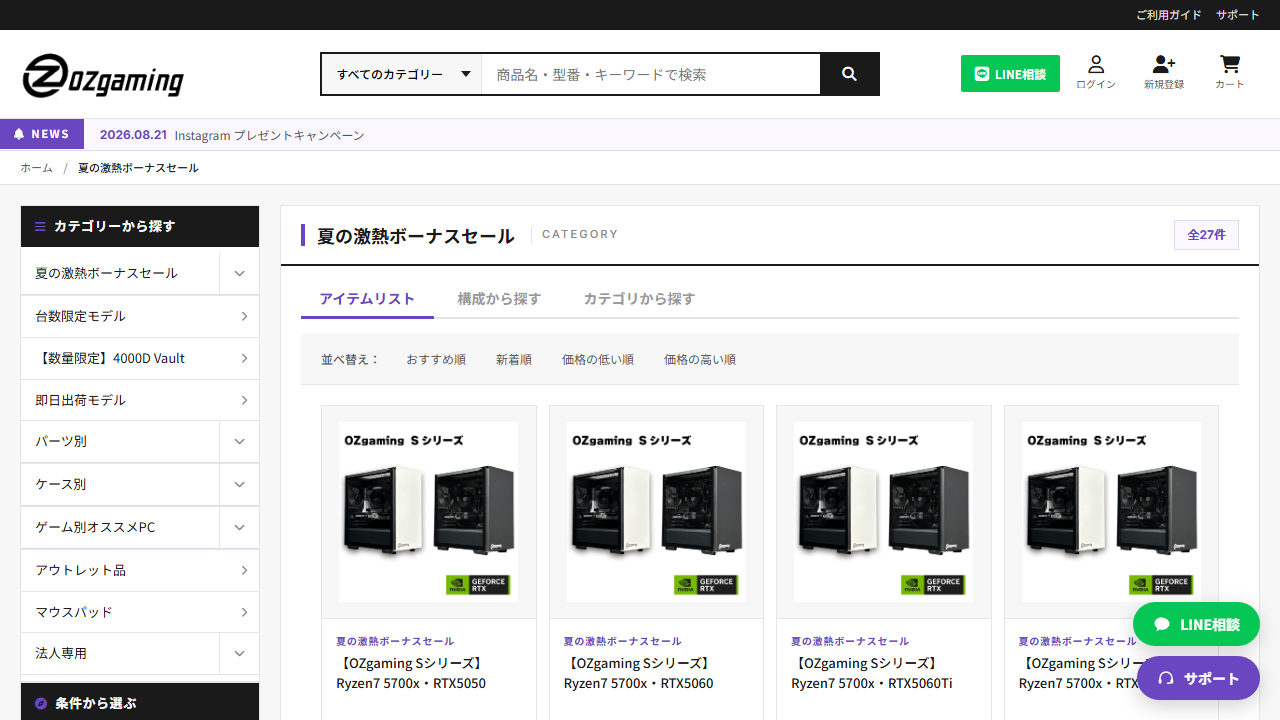Open ご利用ガイド in top bar
This screenshot has width=1280, height=720.
pyautogui.click(x=1169, y=15)
